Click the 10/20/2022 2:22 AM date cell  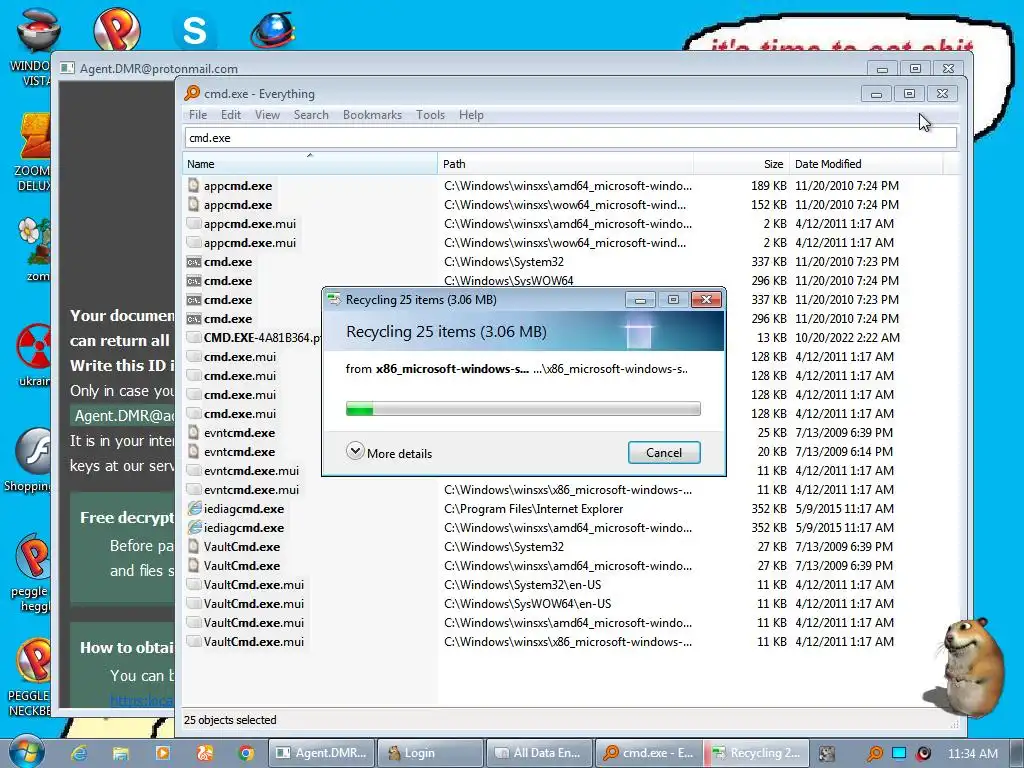tap(847, 338)
